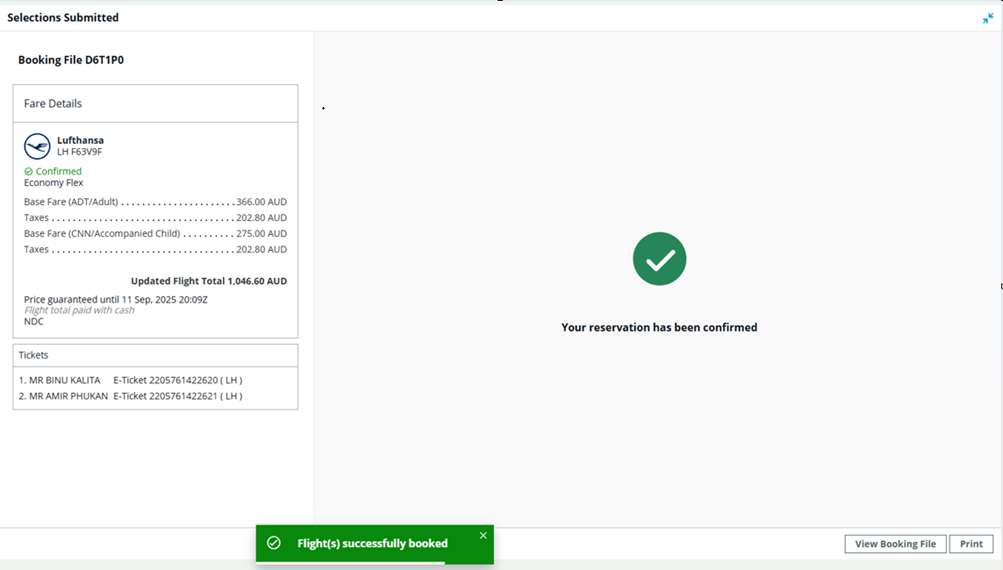Open the View Booking File button
This screenshot has width=1003, height=570.
tap(895, 544)
